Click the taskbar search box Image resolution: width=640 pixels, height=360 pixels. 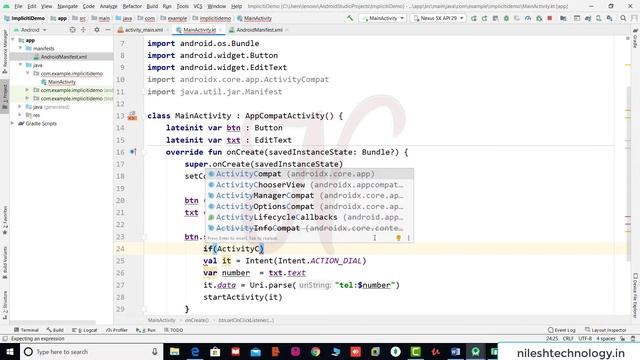pyautogui.click(x=91, y=351)
